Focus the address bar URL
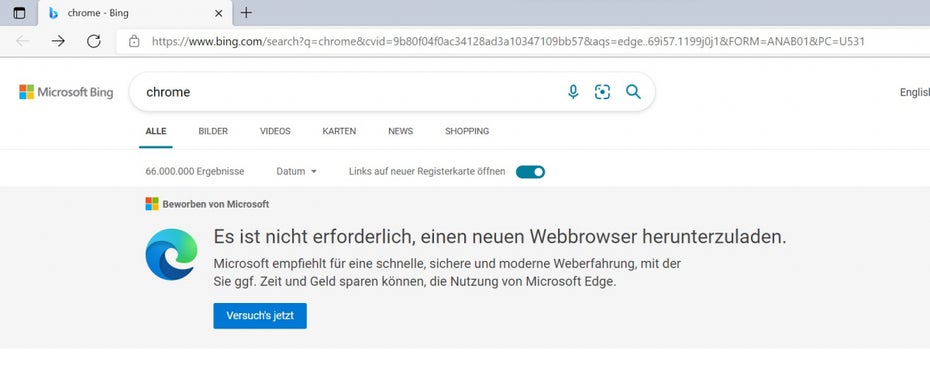This screenshot has height=365, width=930. 508,42
